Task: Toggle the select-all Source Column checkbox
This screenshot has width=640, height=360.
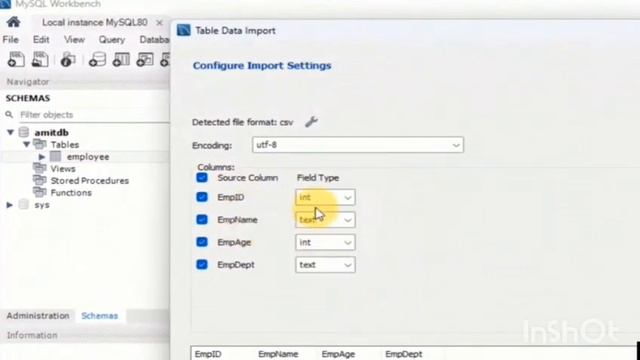Action: [x=202, y=178]
